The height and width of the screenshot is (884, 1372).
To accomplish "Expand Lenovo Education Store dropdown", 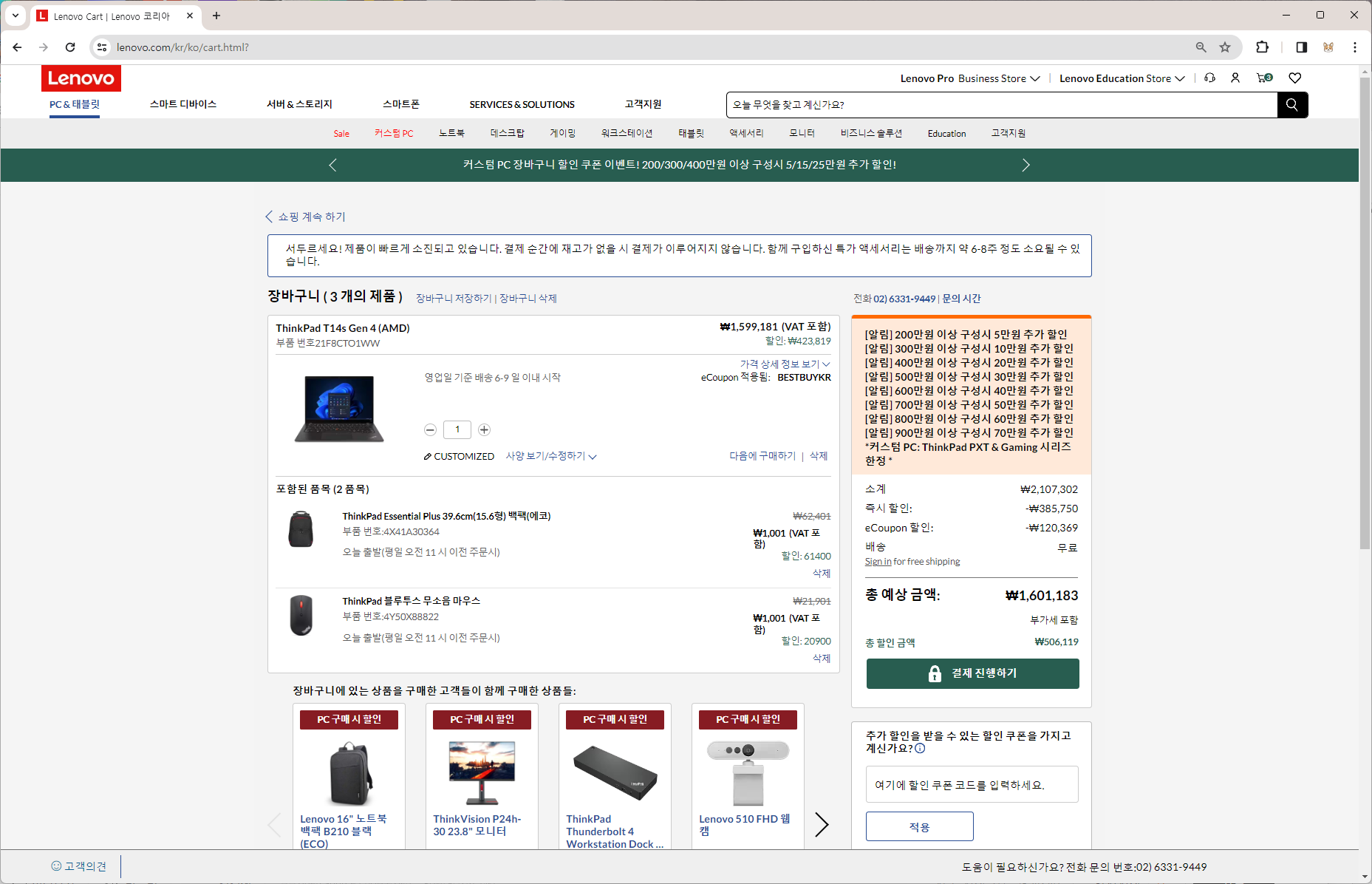I will [1122, 78].
